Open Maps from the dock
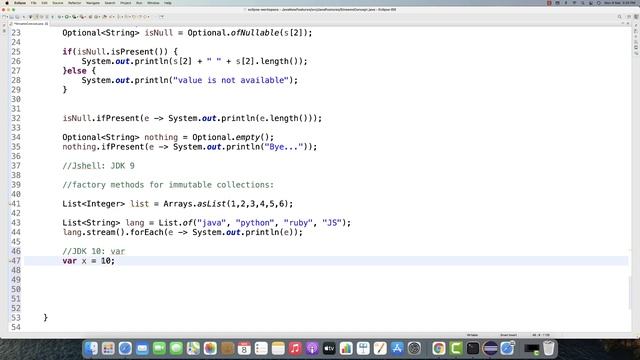This screenshot has height=360, width=640. 193,348
